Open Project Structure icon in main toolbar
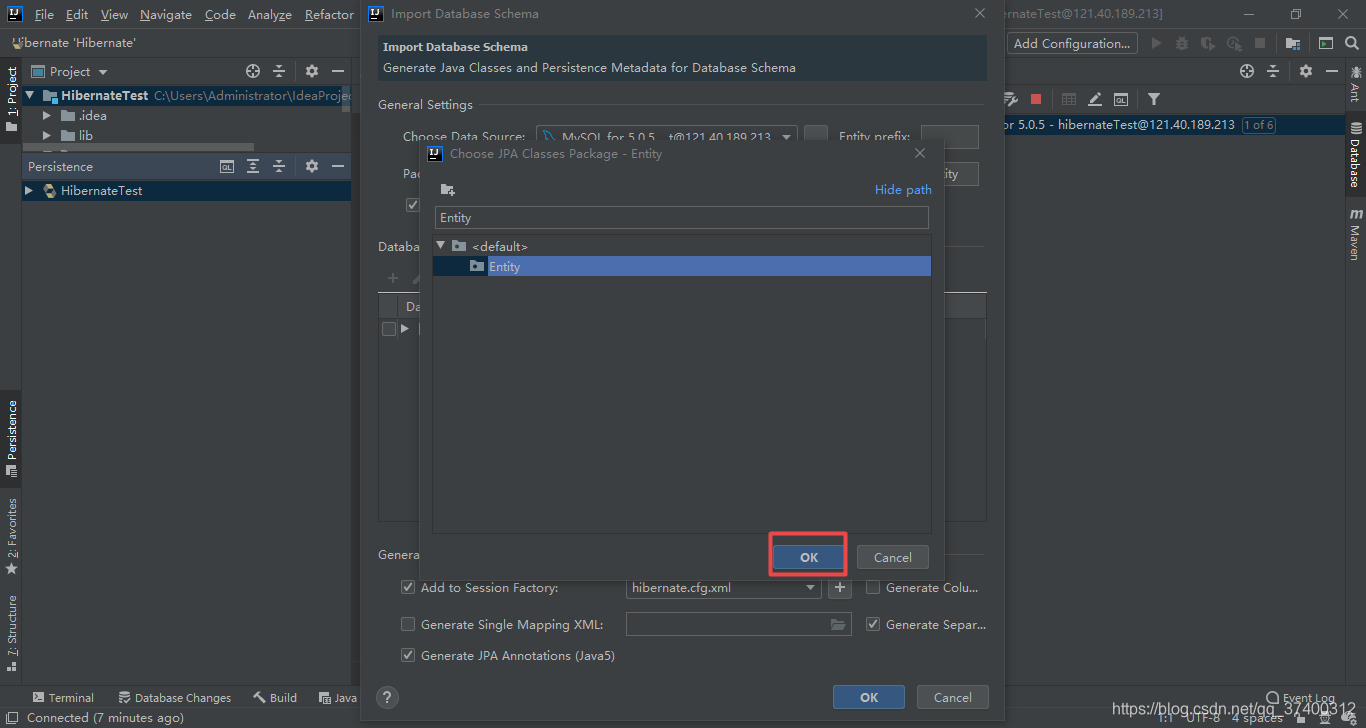This screenshot has width=1366, height=728. [1293, 43]
